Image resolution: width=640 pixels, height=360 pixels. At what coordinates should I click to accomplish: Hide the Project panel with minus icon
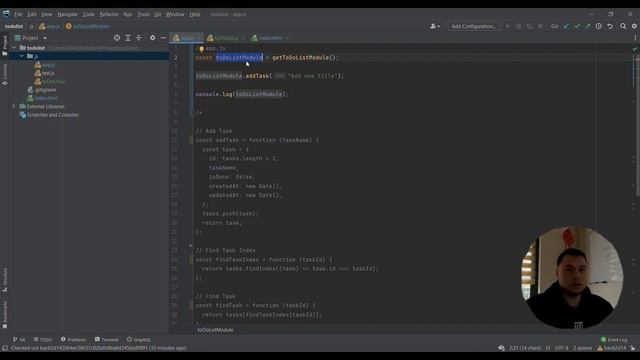163,38
